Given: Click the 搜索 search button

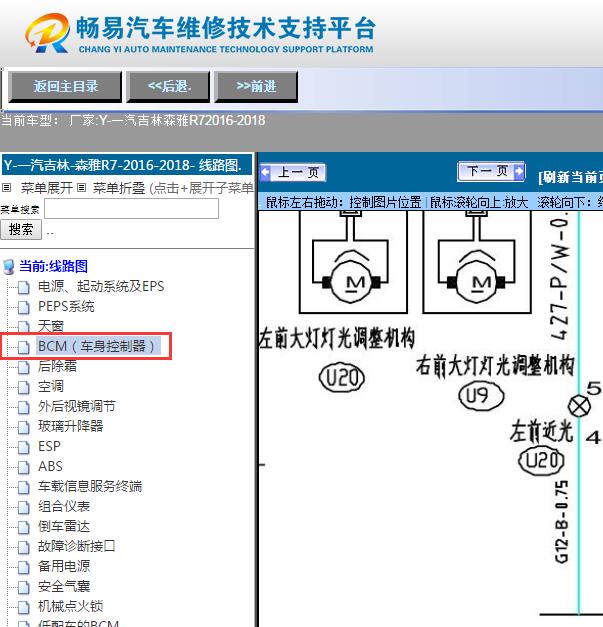Looking at the screenshot, I should (x=21, y=230).
